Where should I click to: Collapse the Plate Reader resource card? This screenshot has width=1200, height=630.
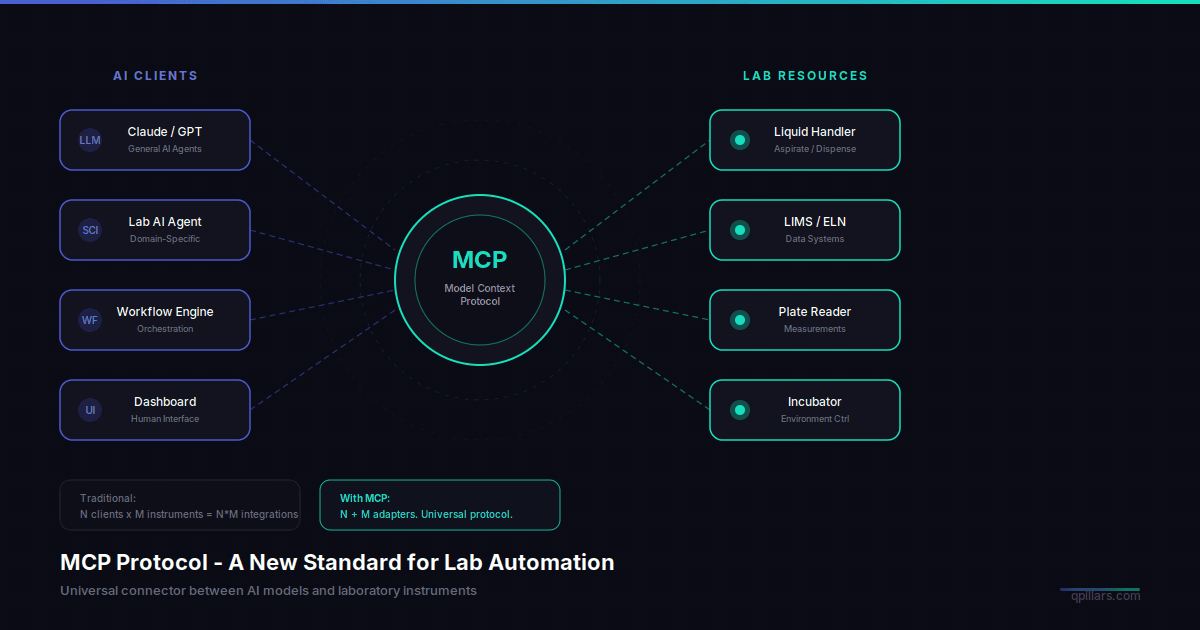(x=805, y=320)
